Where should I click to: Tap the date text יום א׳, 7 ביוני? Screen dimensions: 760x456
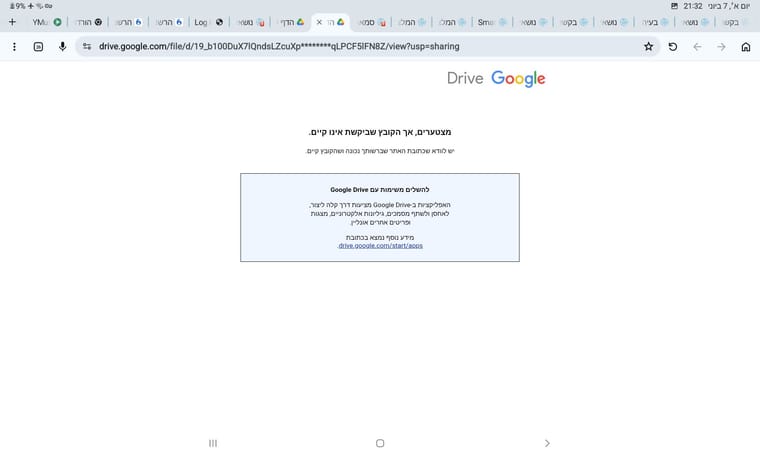coord(729,6)
